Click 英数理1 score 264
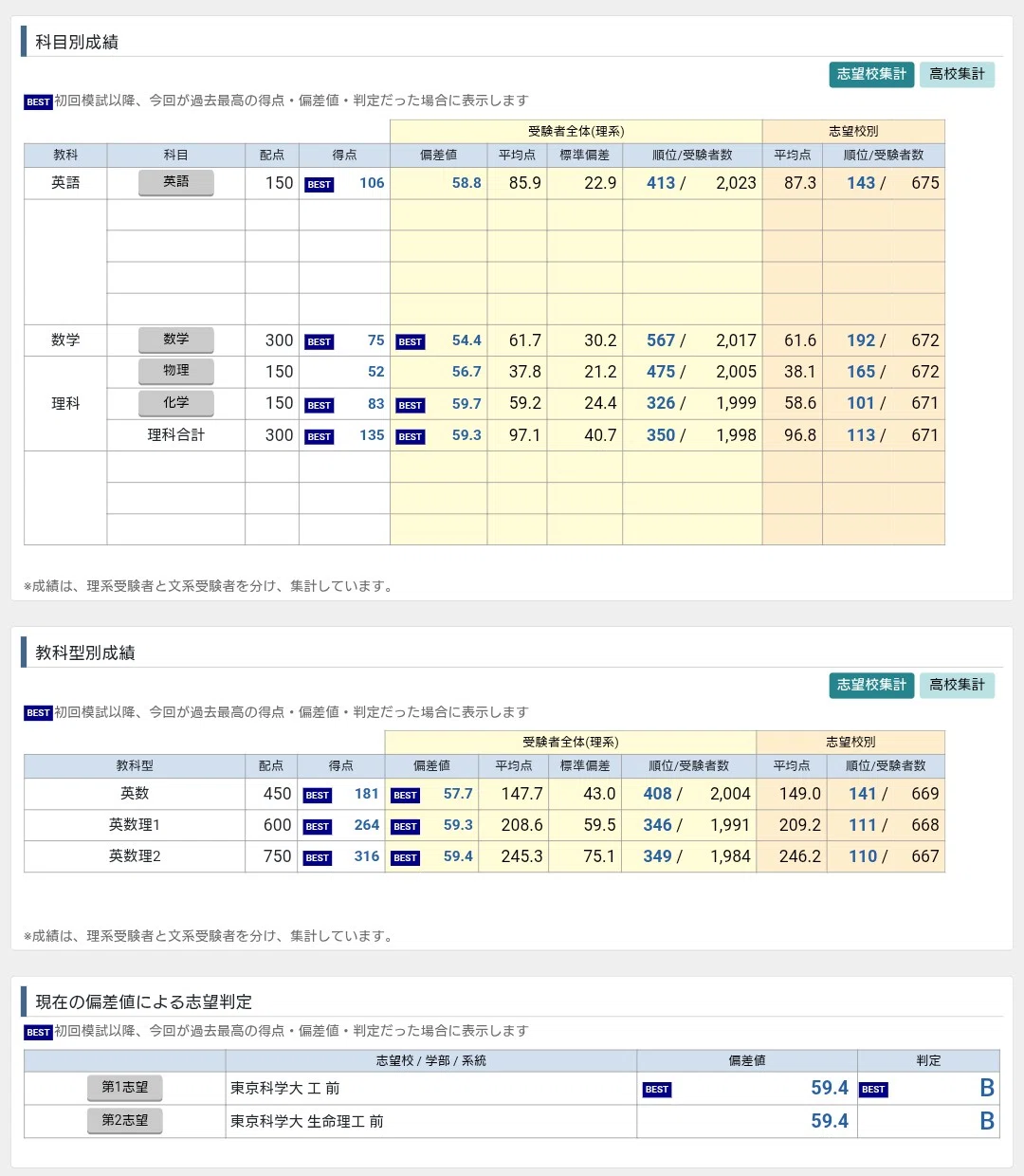This screenshot has width=1024, height=1176. coord(367,825)
